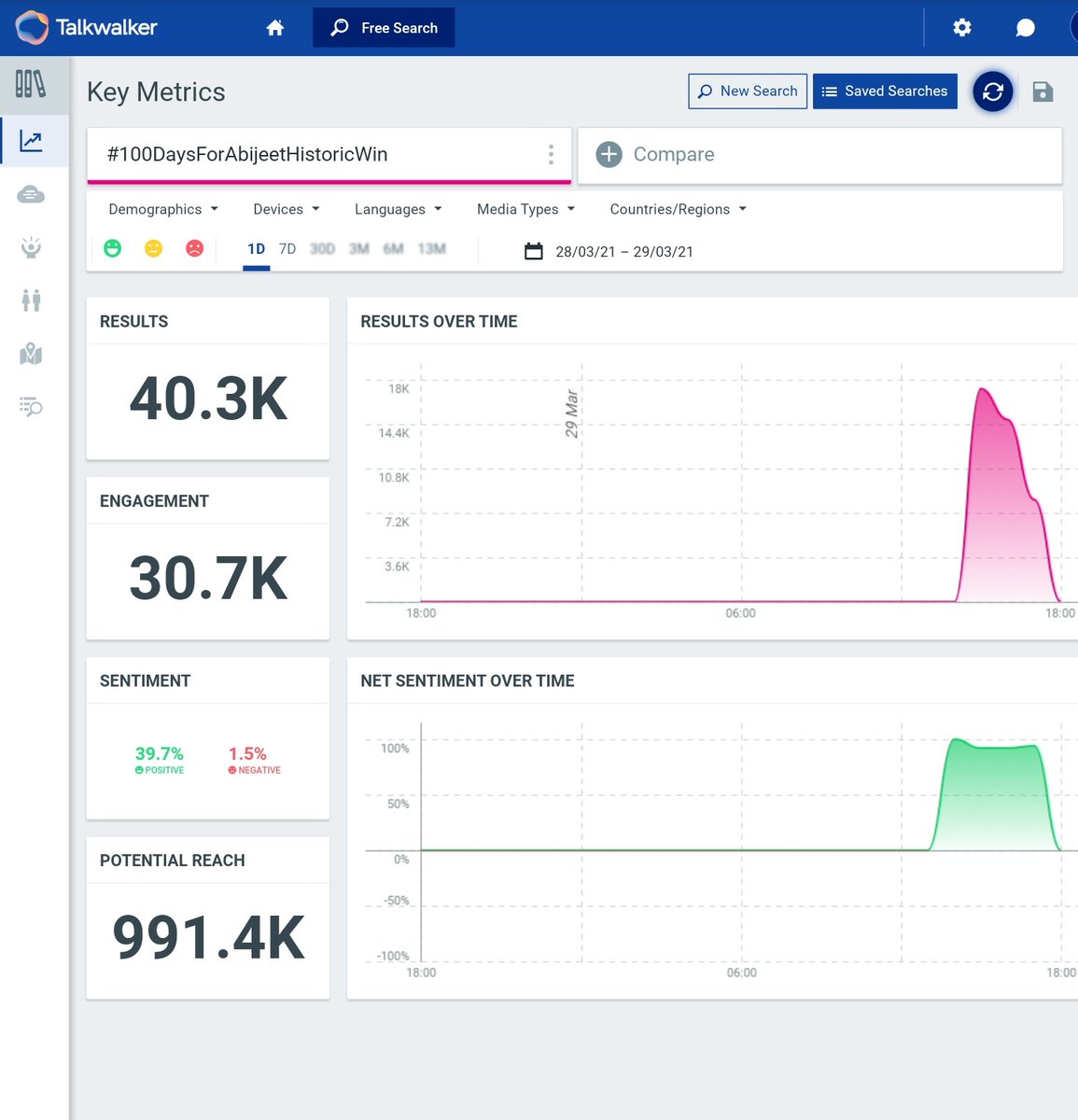Click the Key Metrics page title
Image resolution: width=1078 pixels, height=1120 pixels.
pyautogui.click(x=156, y=91)
